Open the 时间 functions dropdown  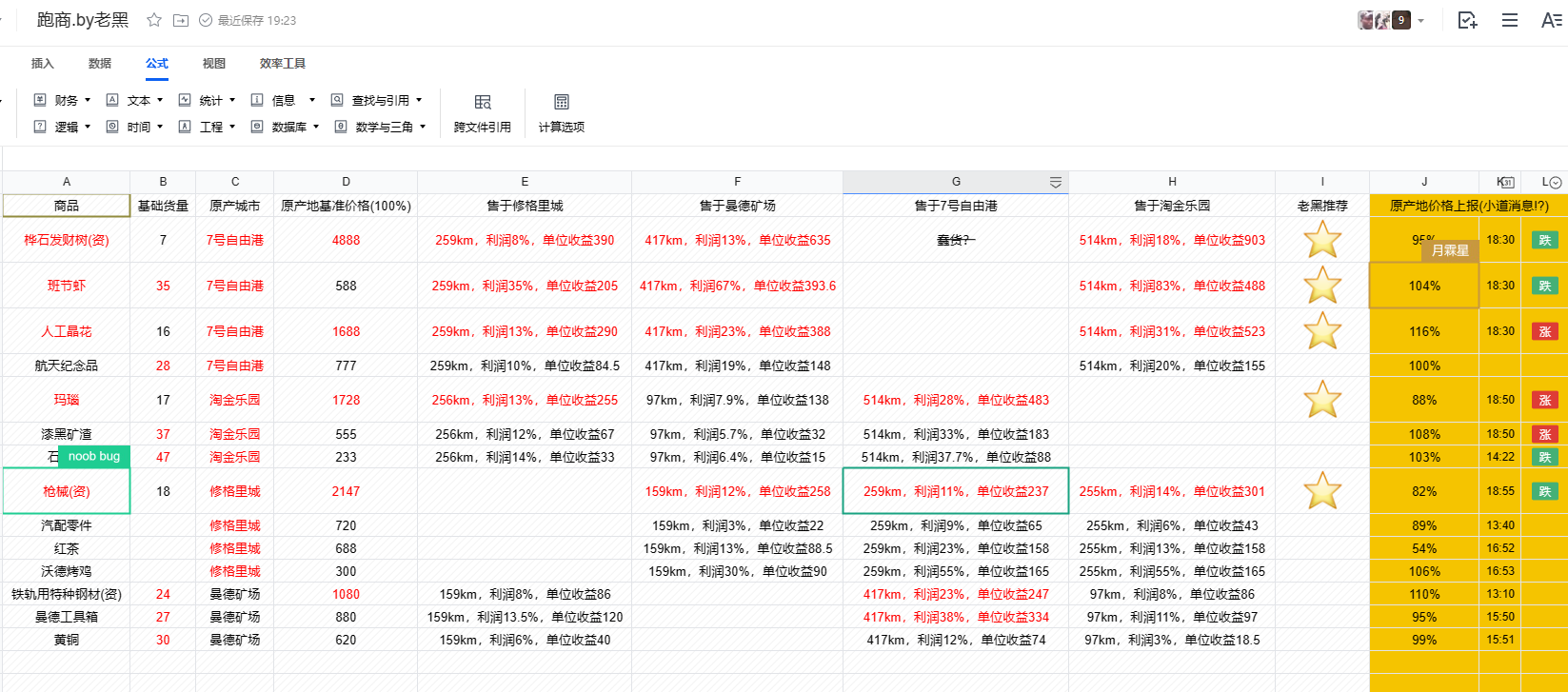pos(134,127)
